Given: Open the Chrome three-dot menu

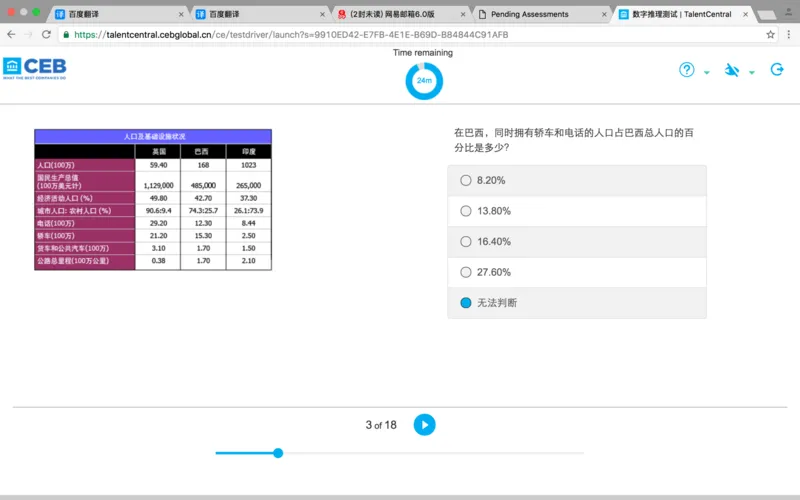Looking at the screenshot, I should 789,34.
